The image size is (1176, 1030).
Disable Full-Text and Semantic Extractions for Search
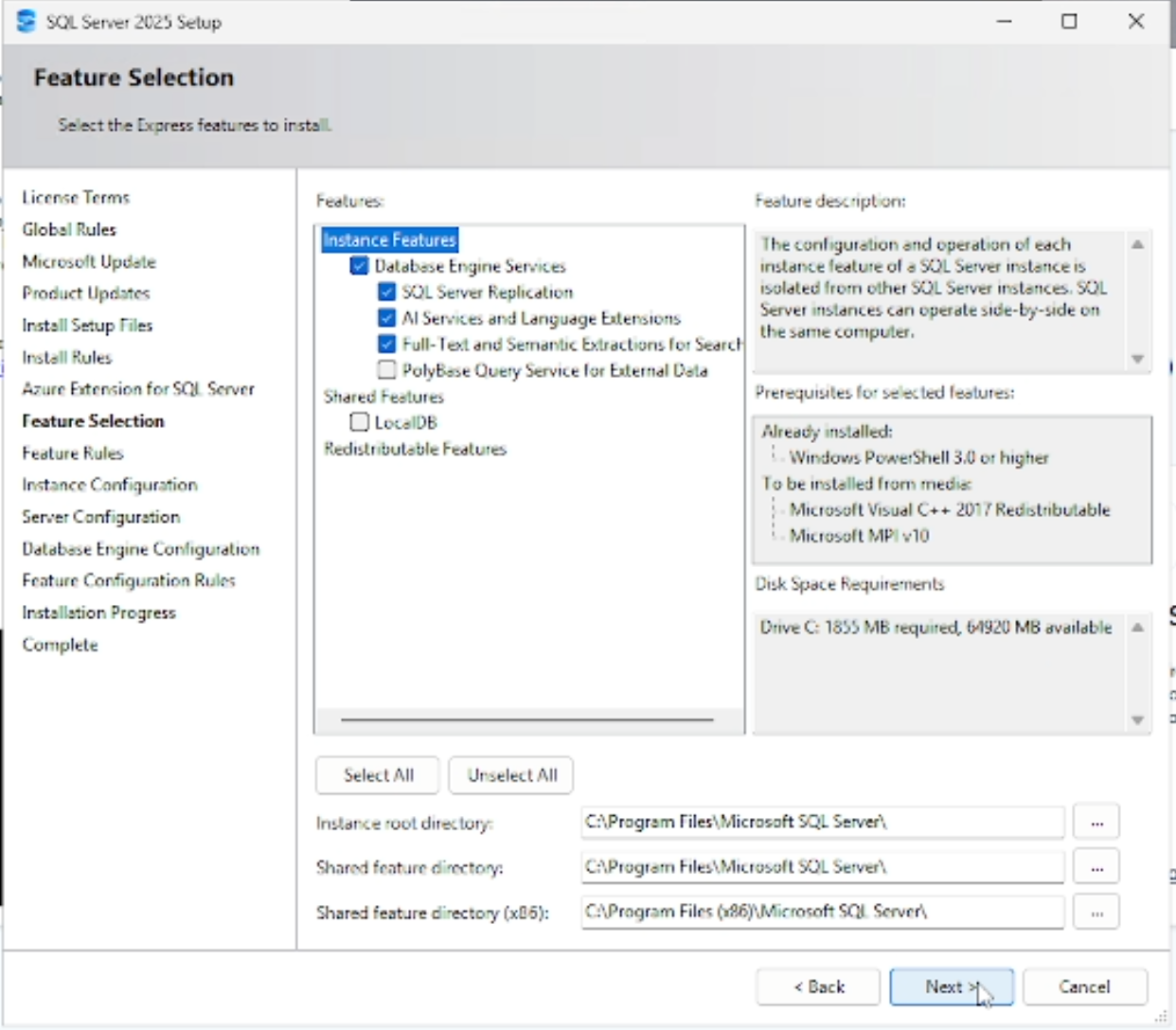tap(386, 344)
